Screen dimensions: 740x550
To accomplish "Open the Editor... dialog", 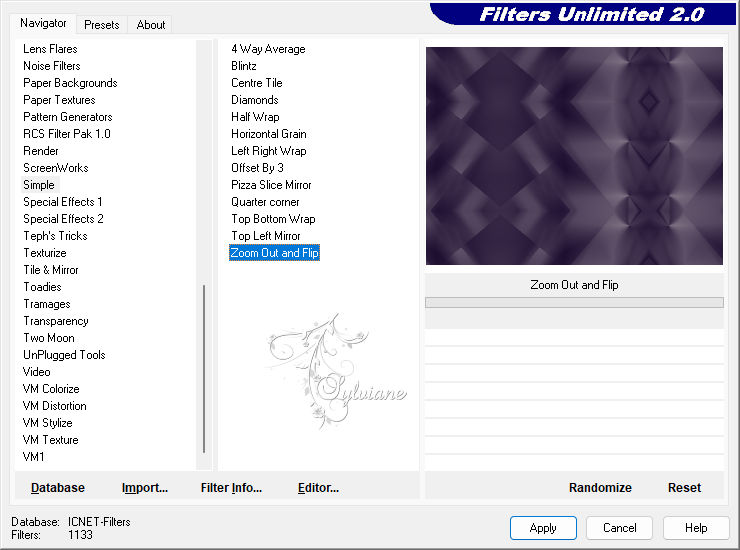I will click(x=318, y=487).
